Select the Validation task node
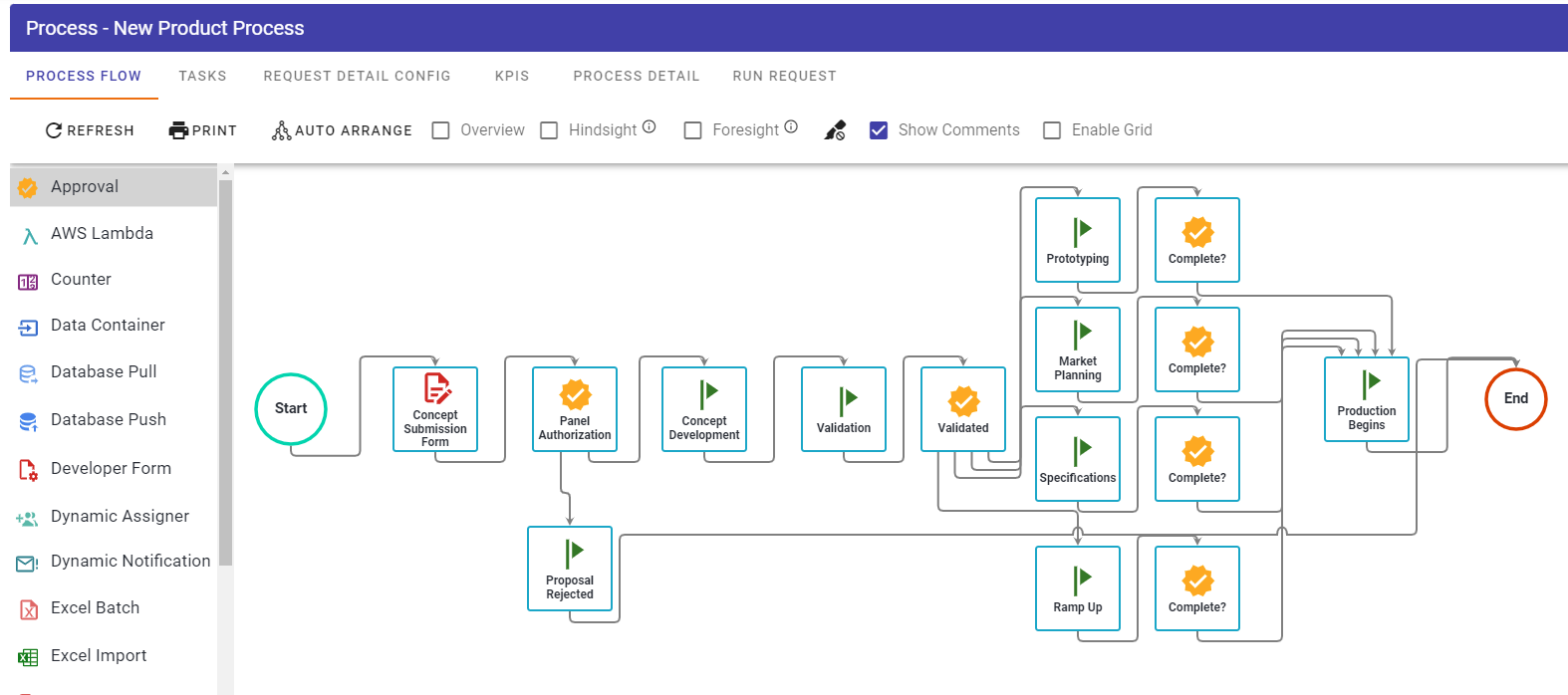 (x=844, y=409)
